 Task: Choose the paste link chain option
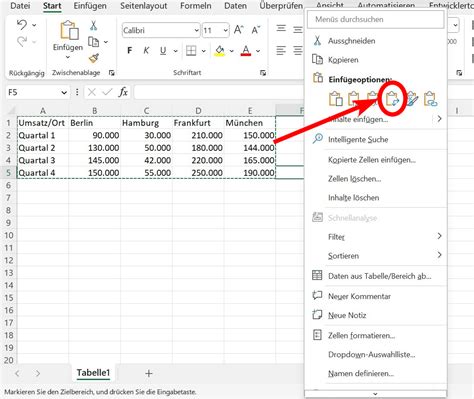[x=430, y=99]
